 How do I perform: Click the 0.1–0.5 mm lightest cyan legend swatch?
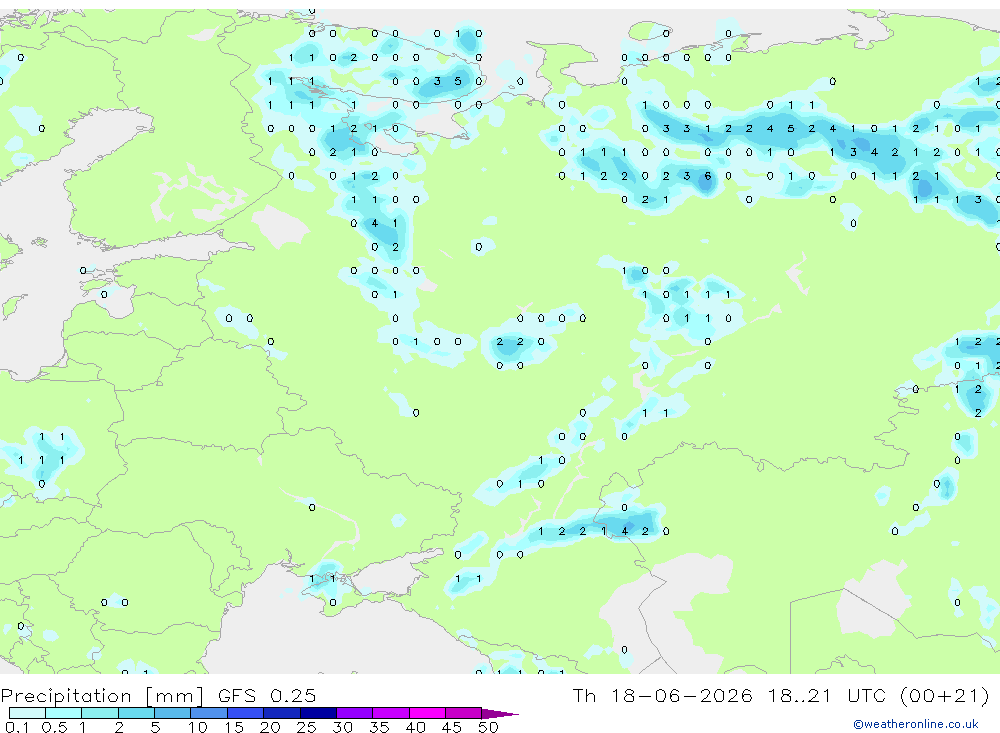click(27, 713)
